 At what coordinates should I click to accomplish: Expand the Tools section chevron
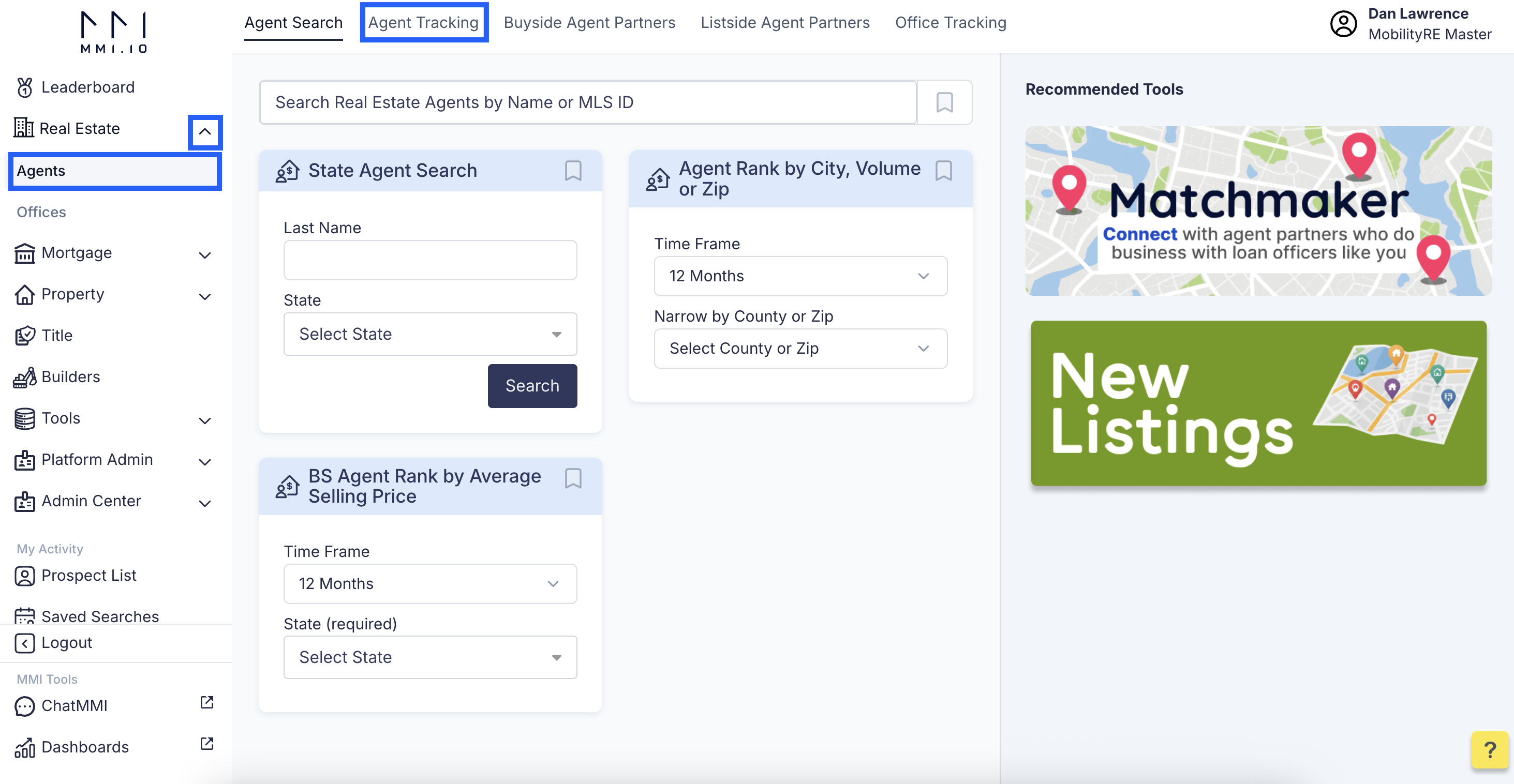pos(204,420)
